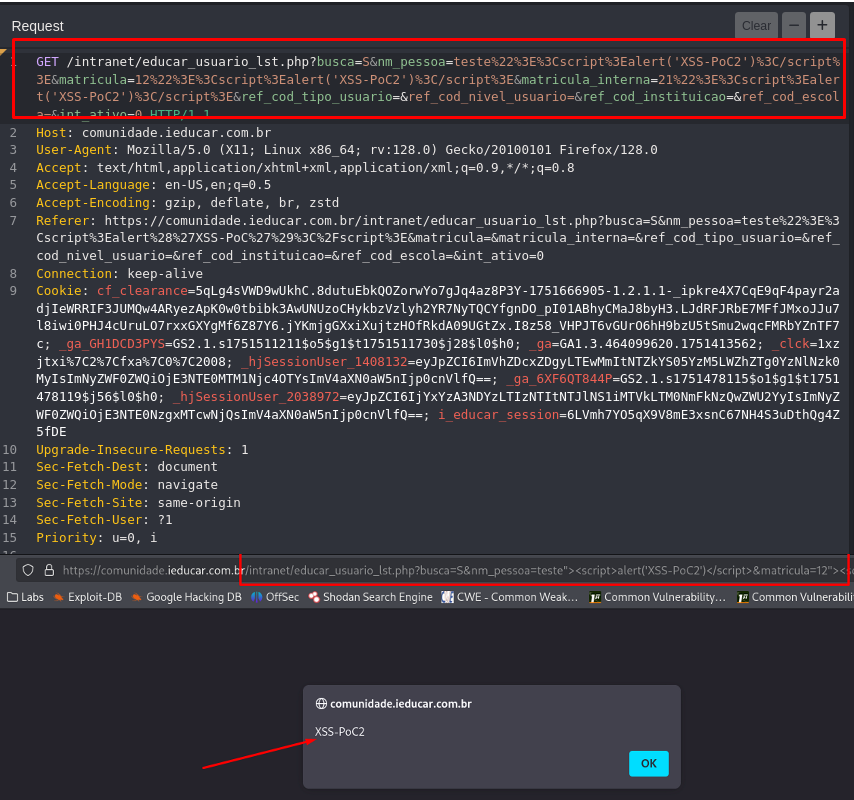The width and height of the screenshot is (854, 800).
Task: Click the Cookie header name
Action: tap(59, 291)
